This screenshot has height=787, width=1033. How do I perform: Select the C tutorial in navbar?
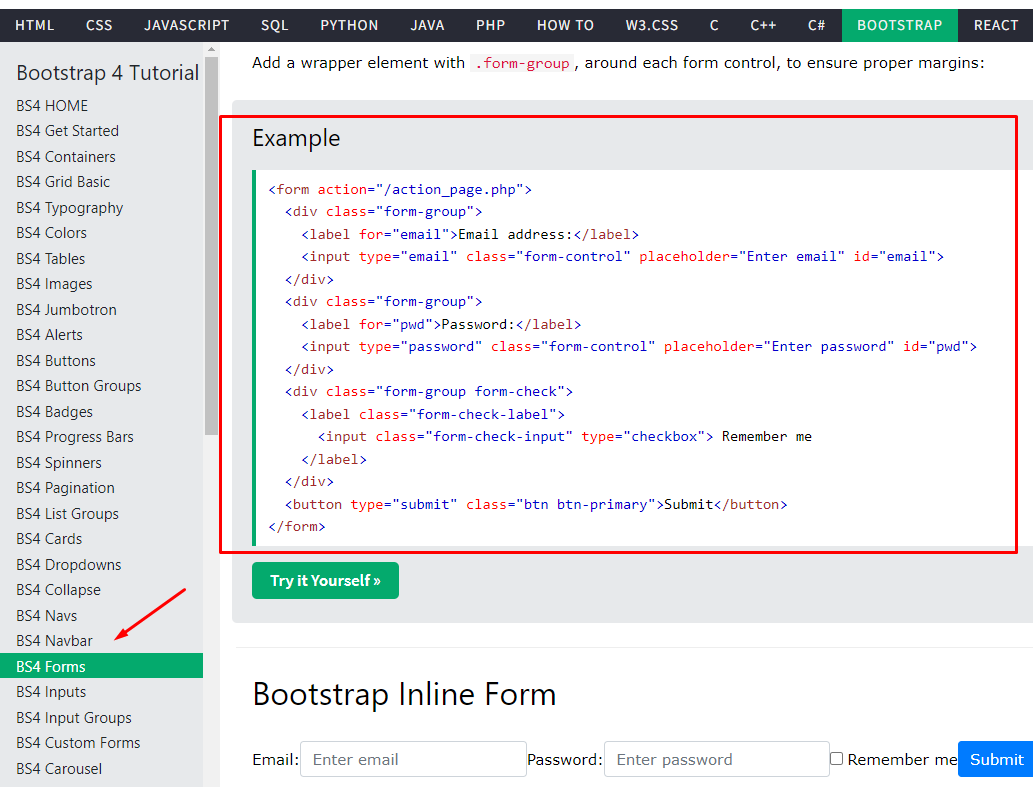pos(713,25)
